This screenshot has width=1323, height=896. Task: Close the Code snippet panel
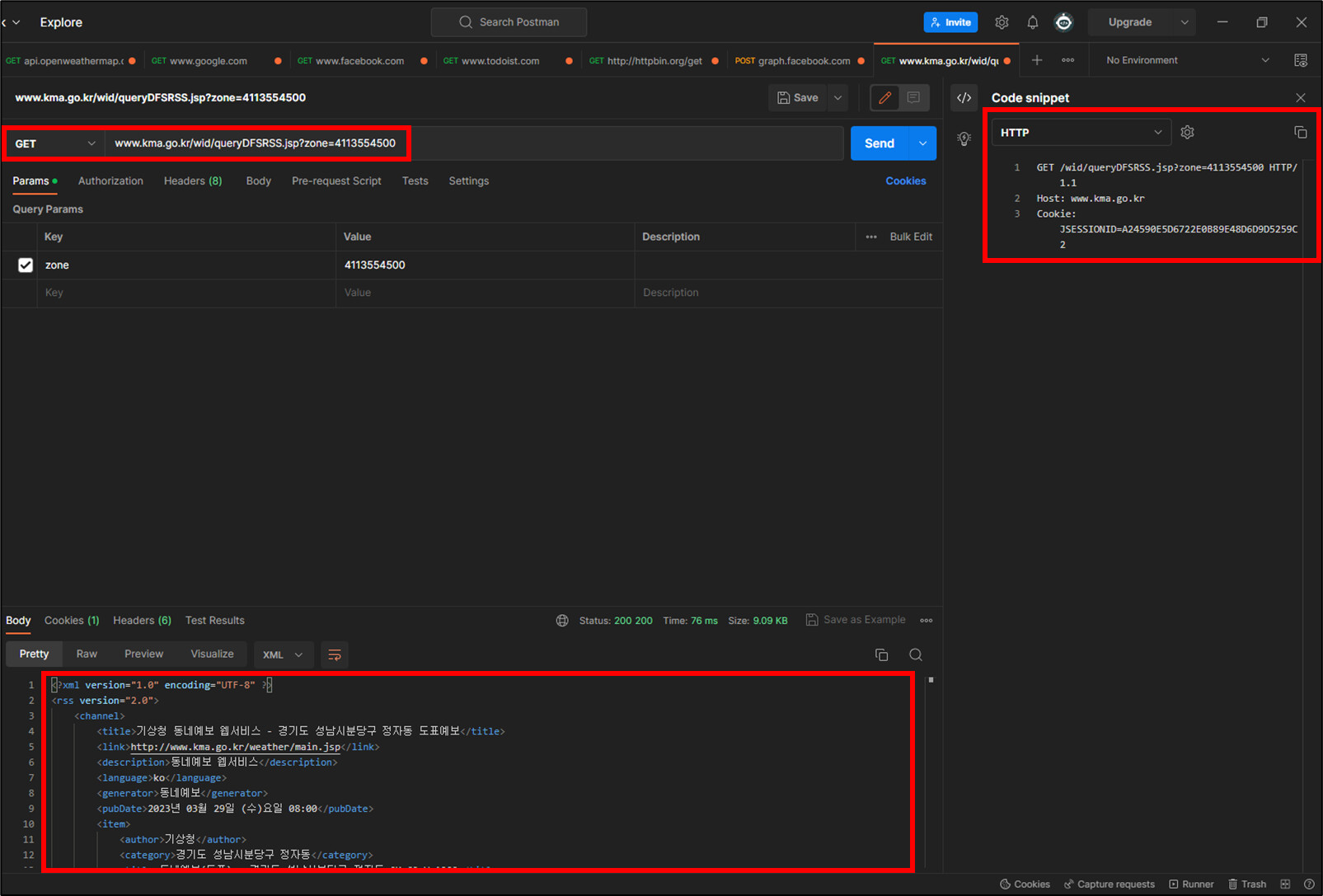pos(1301,97)
